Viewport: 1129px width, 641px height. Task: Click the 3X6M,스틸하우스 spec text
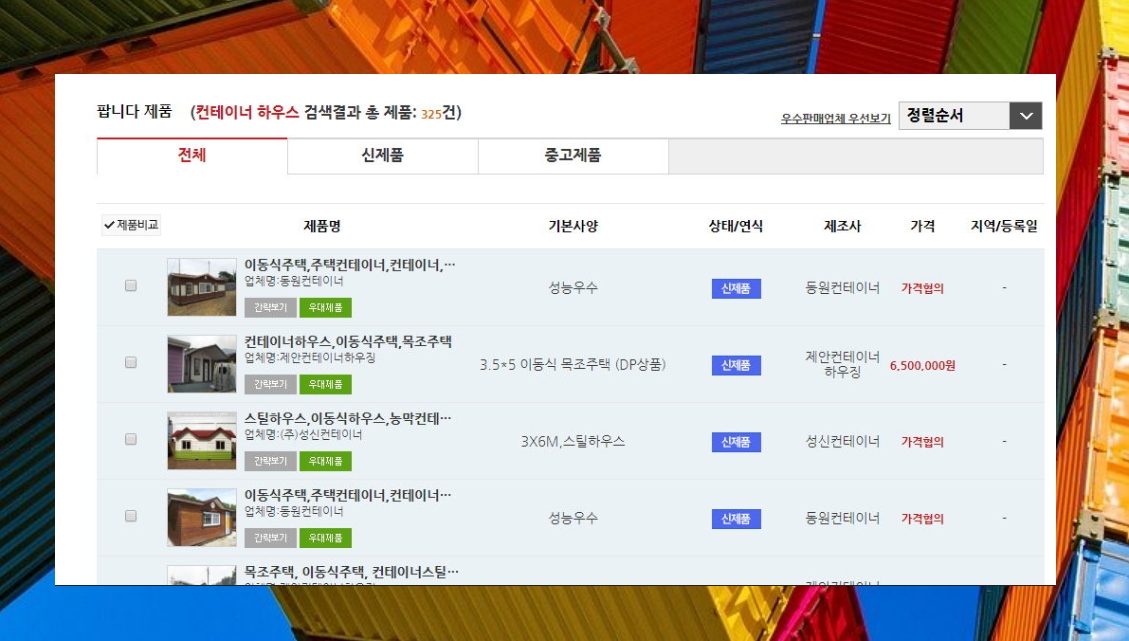(x=572, y=441)
